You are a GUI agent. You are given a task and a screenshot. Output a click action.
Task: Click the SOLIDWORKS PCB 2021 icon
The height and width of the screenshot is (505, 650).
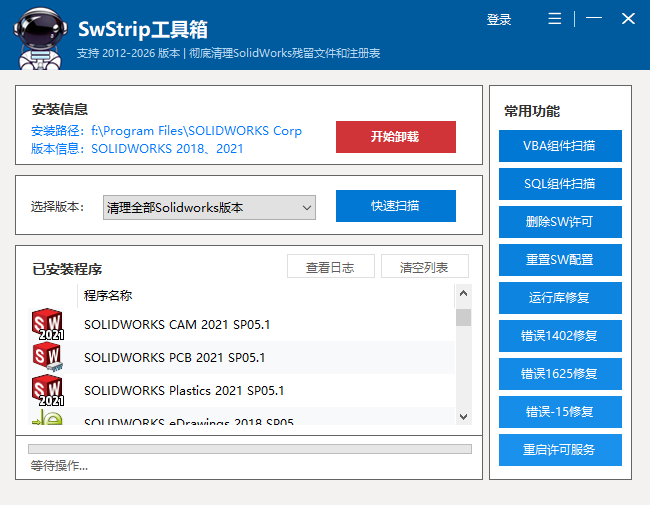[x=48, y=357]
